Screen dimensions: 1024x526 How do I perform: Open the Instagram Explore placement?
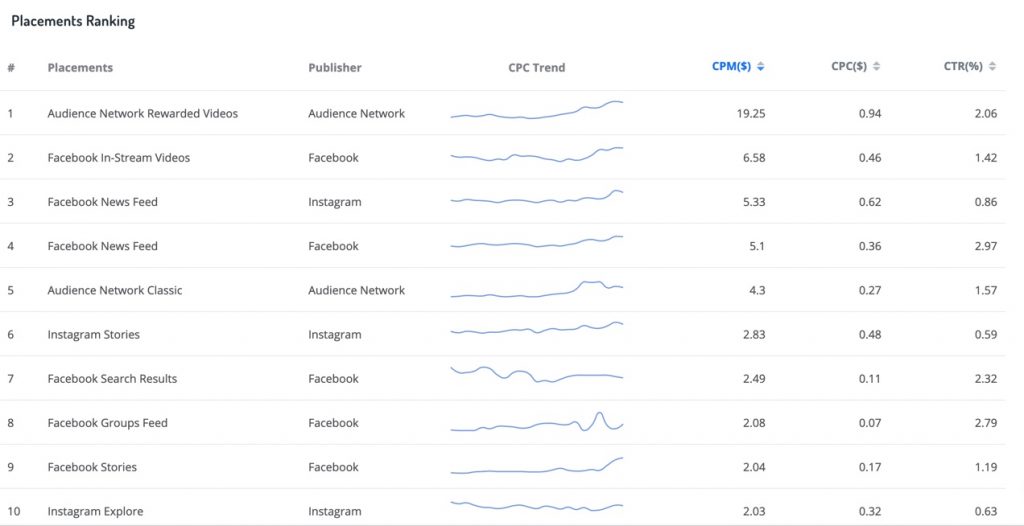(95, 511)
